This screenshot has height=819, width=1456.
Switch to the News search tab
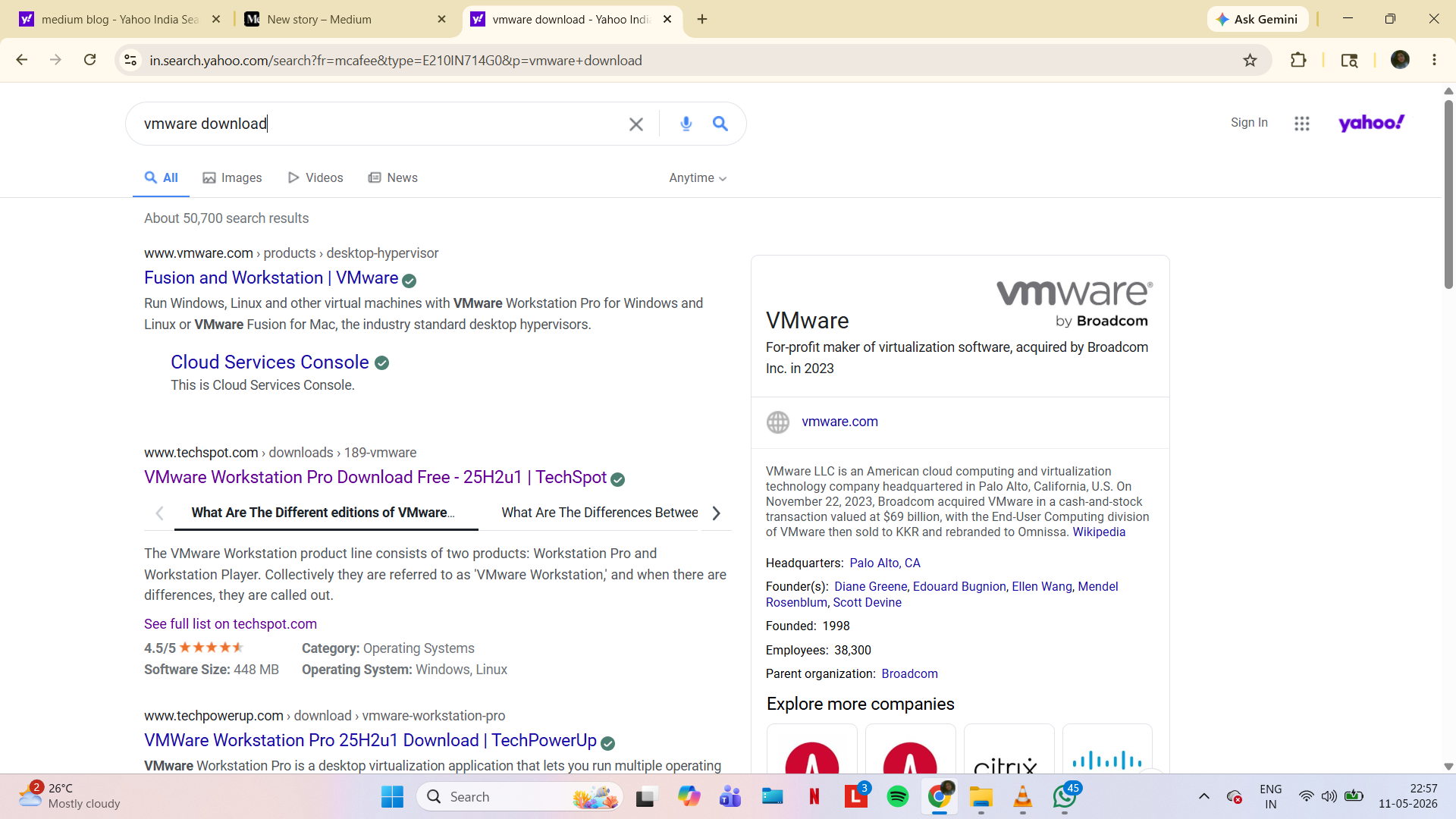[x=393, y=177]
